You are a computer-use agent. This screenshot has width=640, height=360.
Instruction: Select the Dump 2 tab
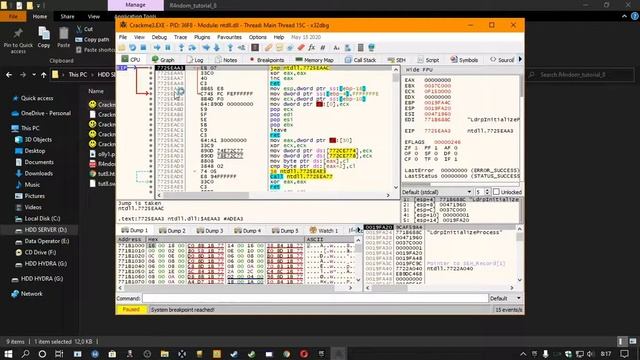[x=172, y=231]
